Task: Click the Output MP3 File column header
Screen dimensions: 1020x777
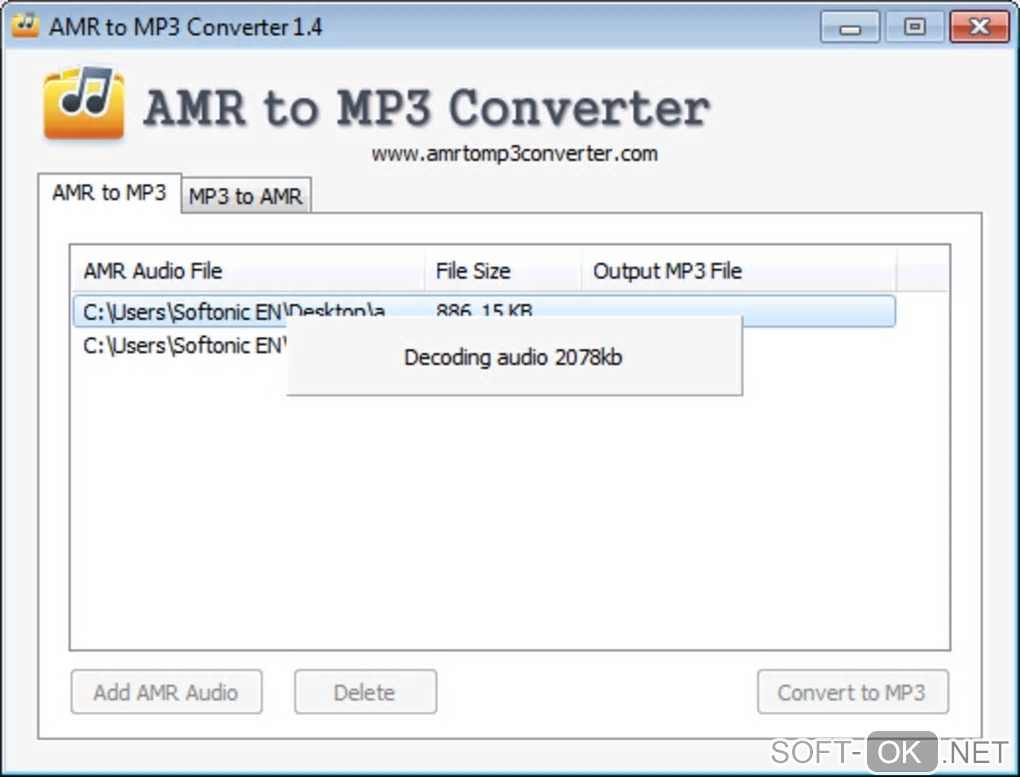Action: click(739, 270)
